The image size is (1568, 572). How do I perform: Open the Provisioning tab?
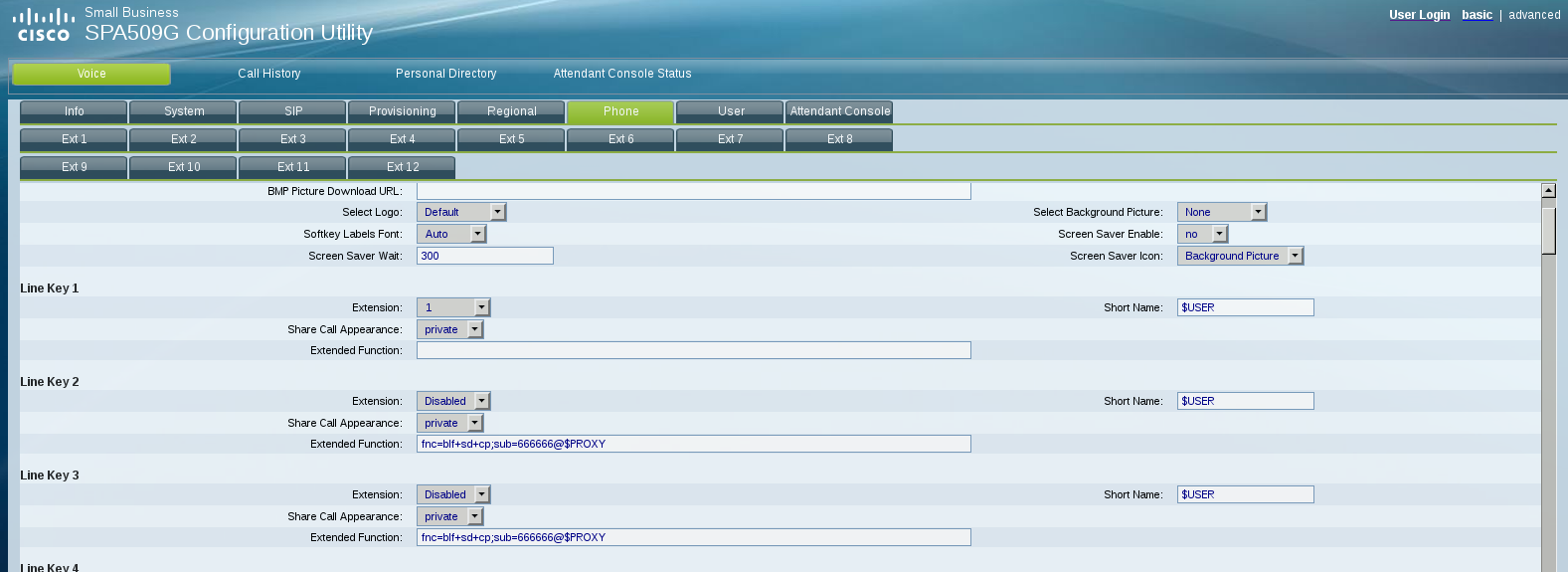(402, 111)
